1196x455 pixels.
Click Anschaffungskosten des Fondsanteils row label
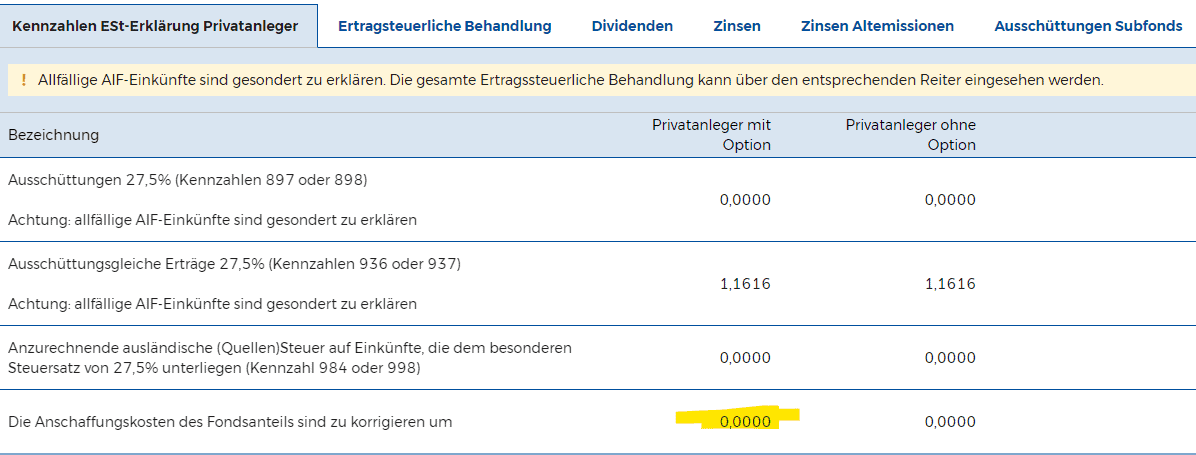(230, 421)
